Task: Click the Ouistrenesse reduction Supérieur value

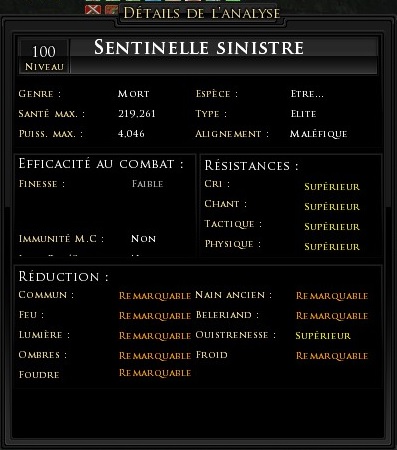Action: 323,336
